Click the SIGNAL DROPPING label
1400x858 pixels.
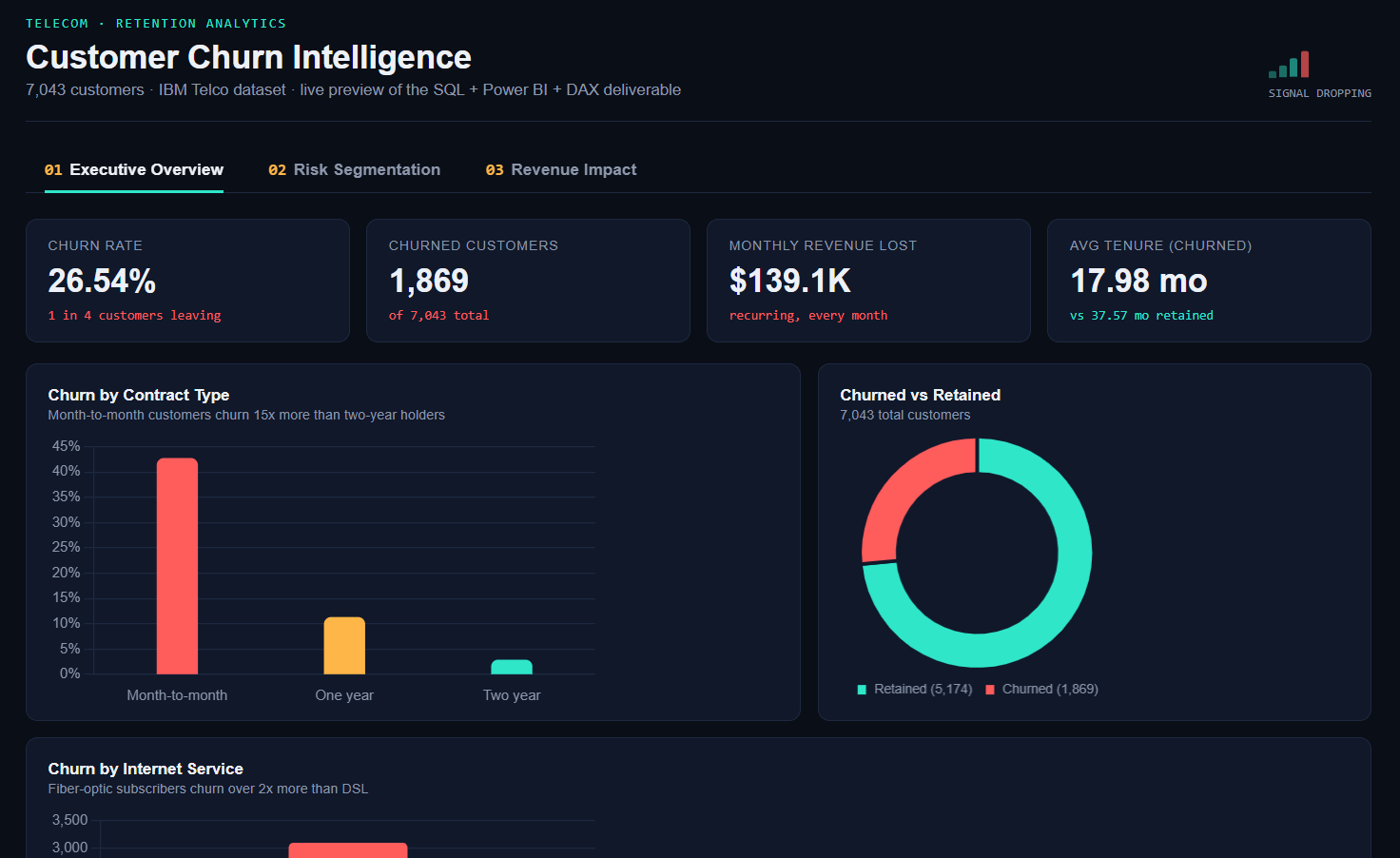point(1320,93)
